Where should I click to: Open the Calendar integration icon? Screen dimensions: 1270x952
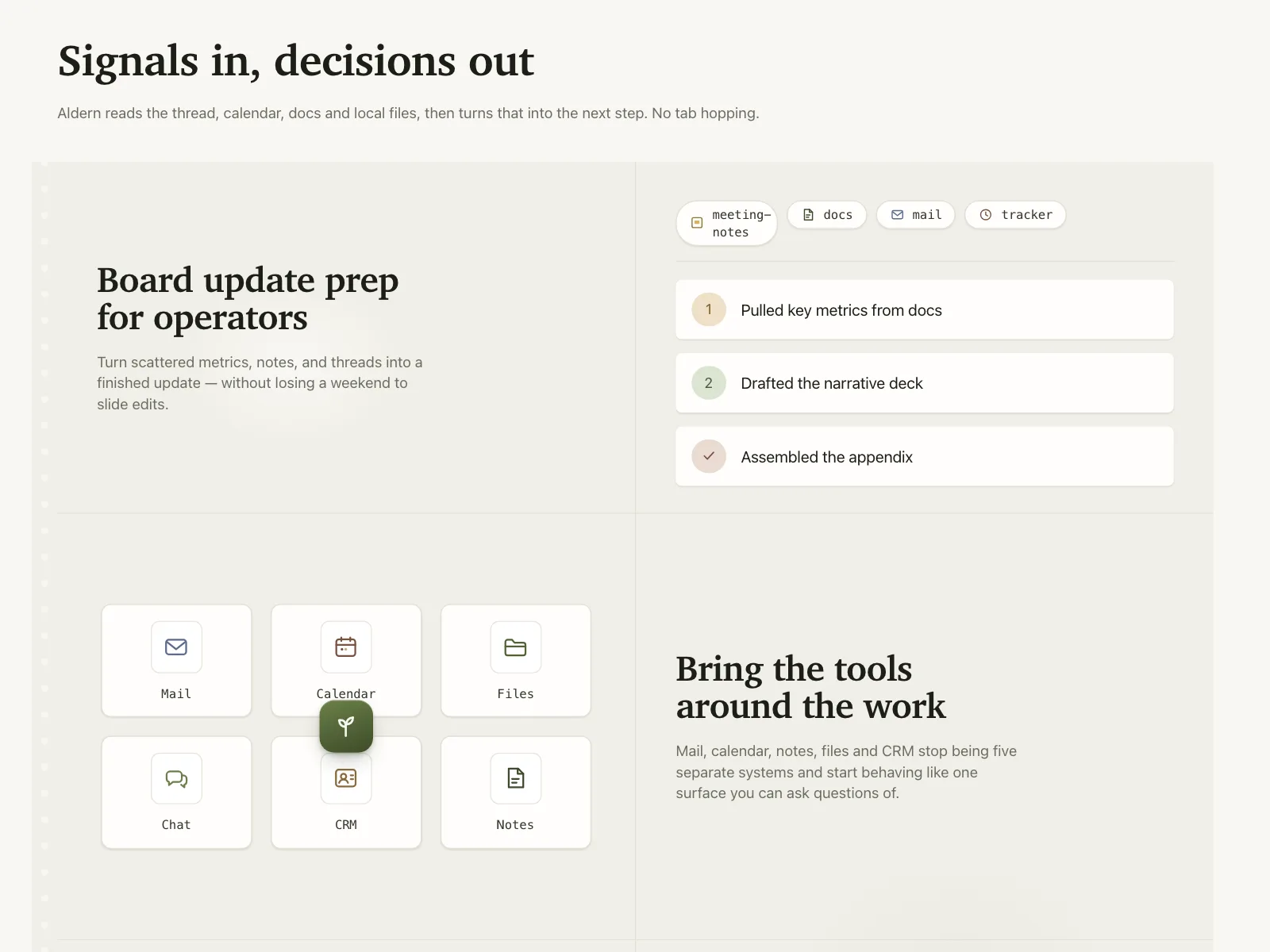(346, 647)
